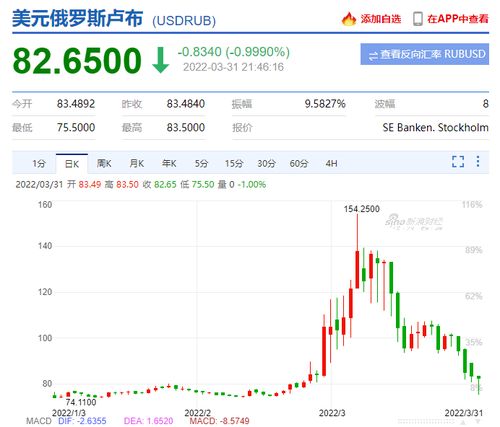The width and height of the screenshot is (500, 427).
Task: Switch to the 1分 chart tab
Action: (x=39, y=164)
